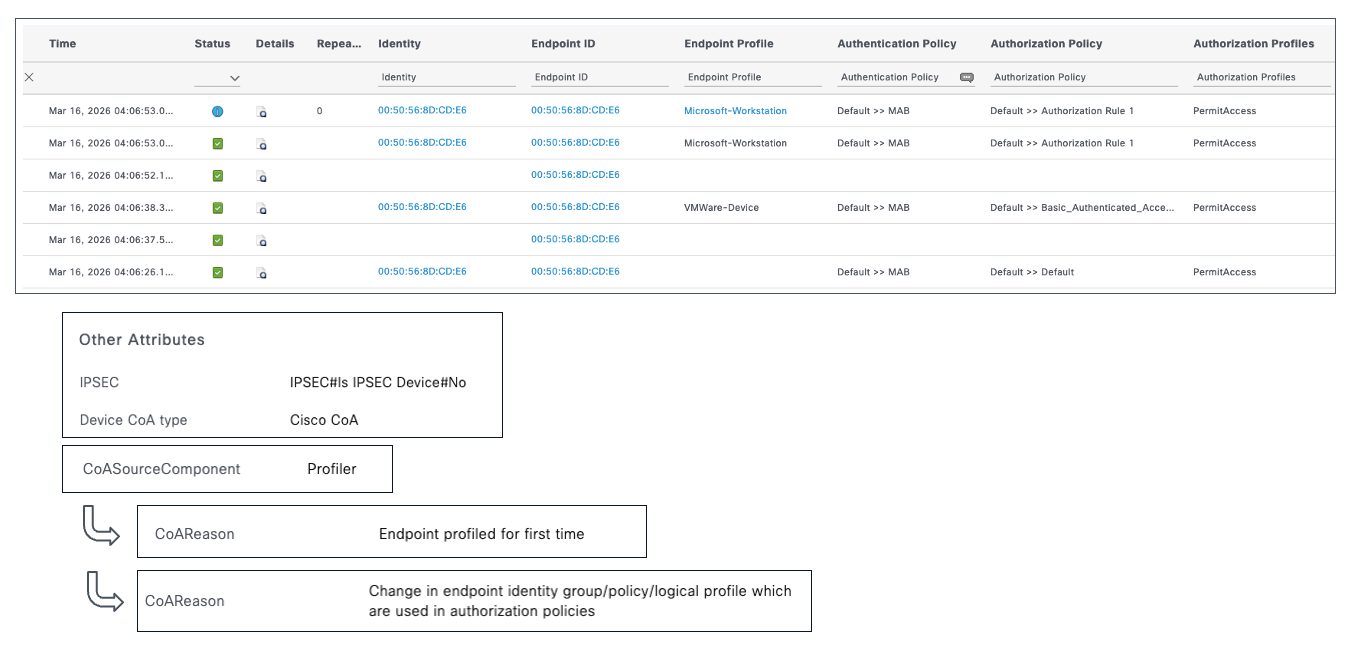This screenshot has height=652, width=1348.
Task: Click the green status icon at 04:06:37.5
Action: click(218, 240)
